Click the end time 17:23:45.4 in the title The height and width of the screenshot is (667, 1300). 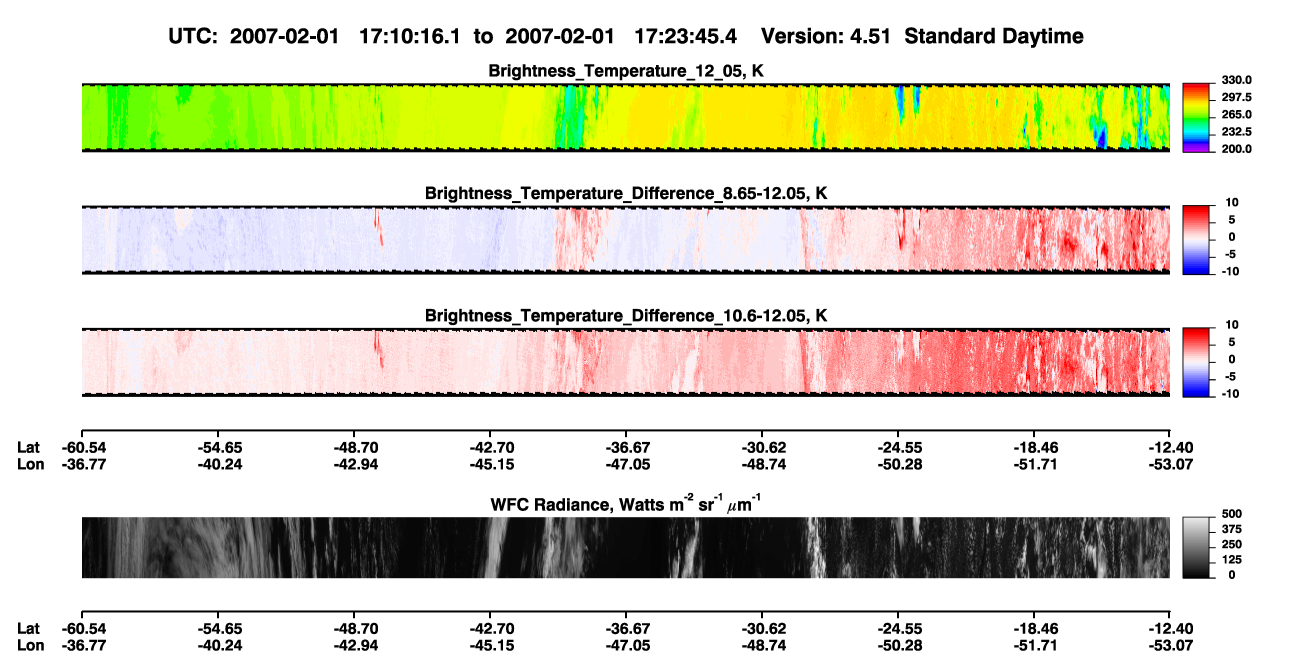[686, 36]
